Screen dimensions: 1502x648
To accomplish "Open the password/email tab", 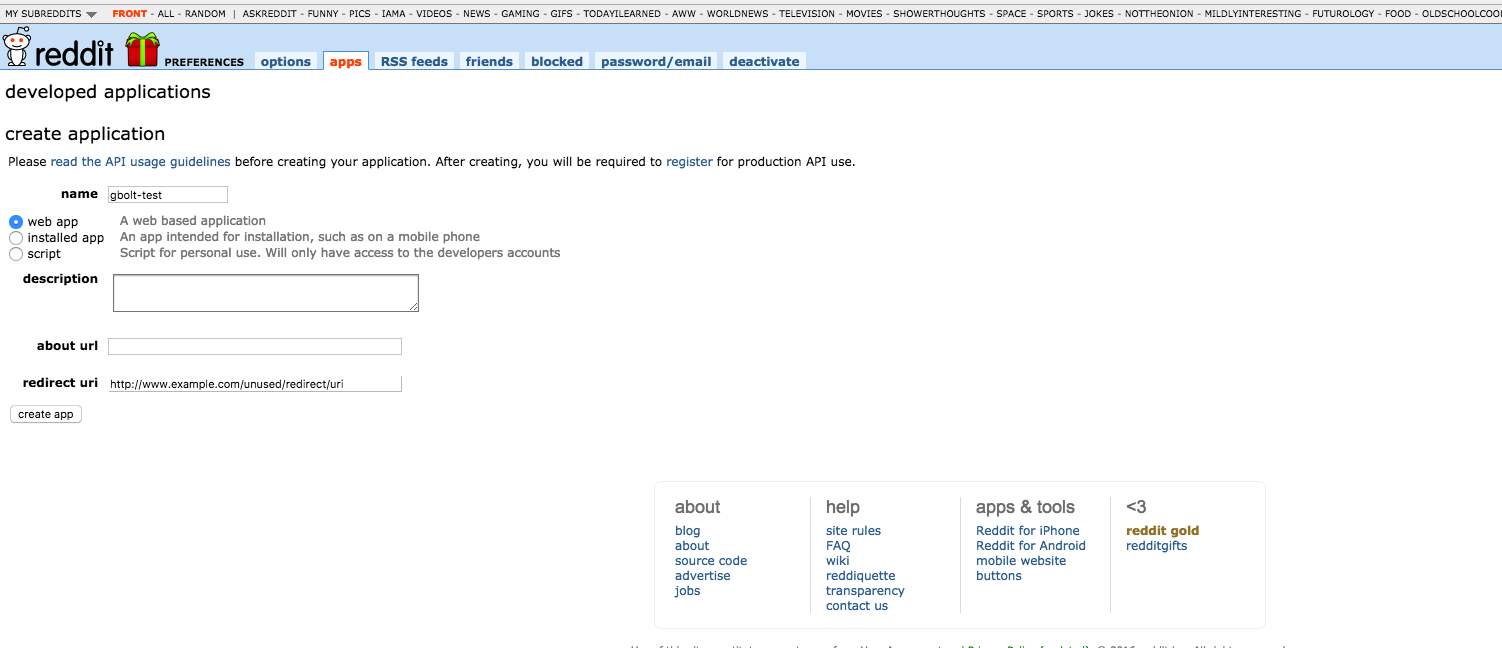I will tap(656, 61).
